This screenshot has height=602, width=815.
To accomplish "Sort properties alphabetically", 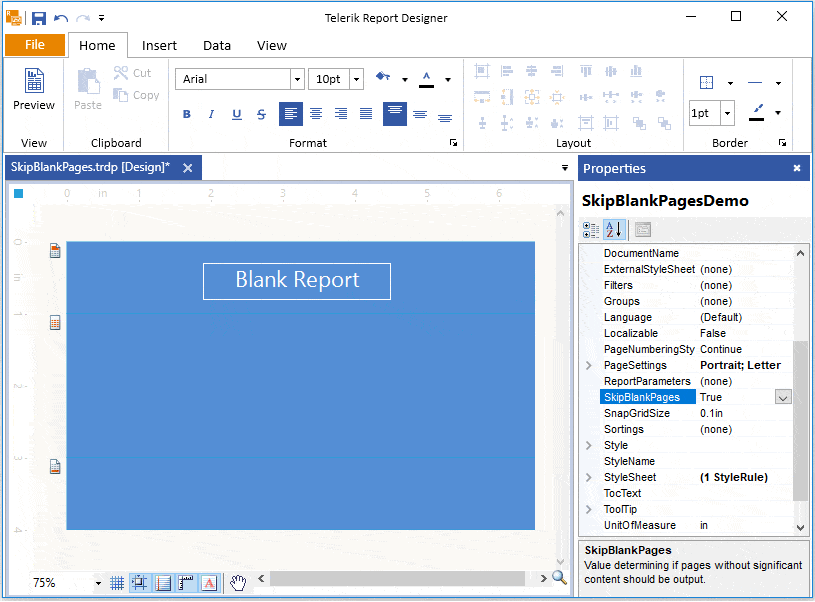I will (x=614, y=230).
